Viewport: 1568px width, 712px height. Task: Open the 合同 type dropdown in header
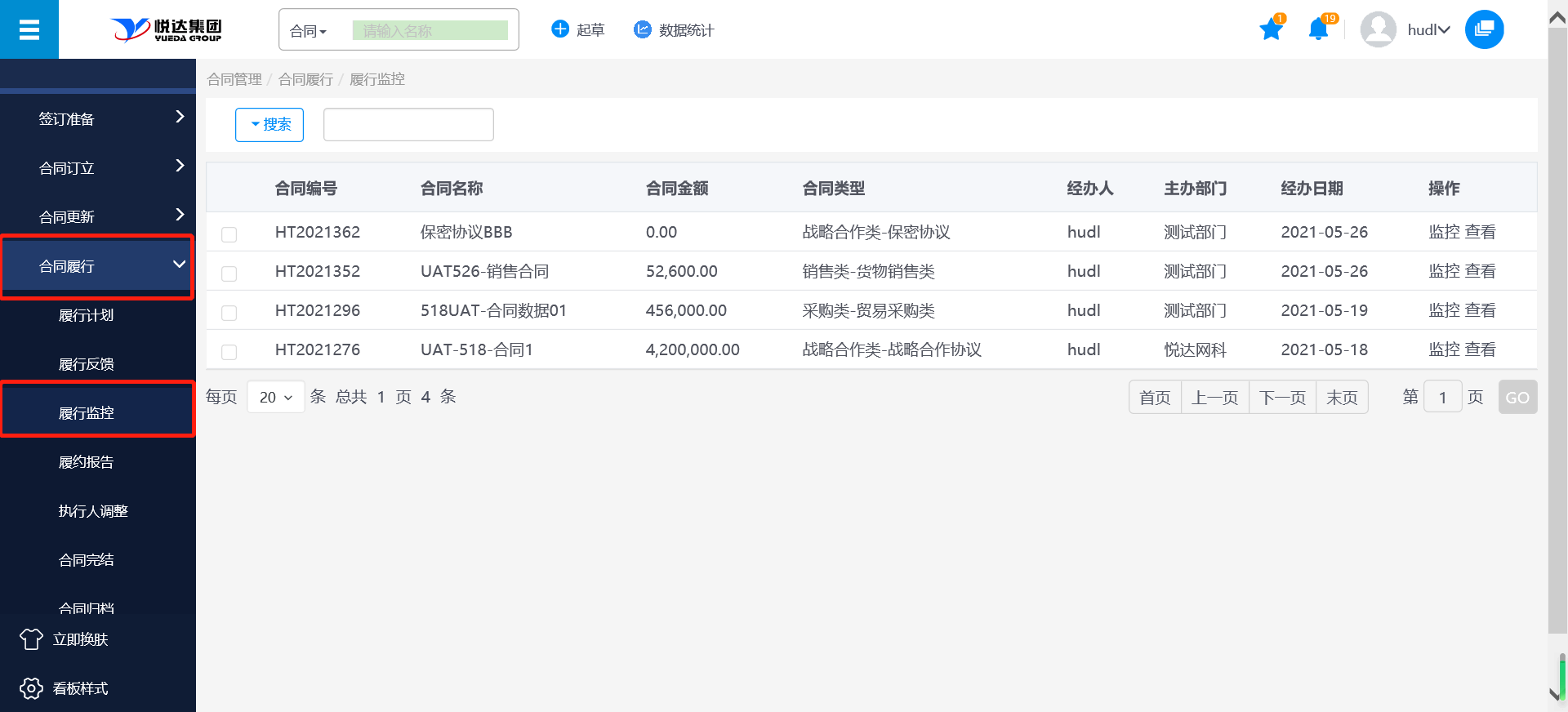[309, 31]
